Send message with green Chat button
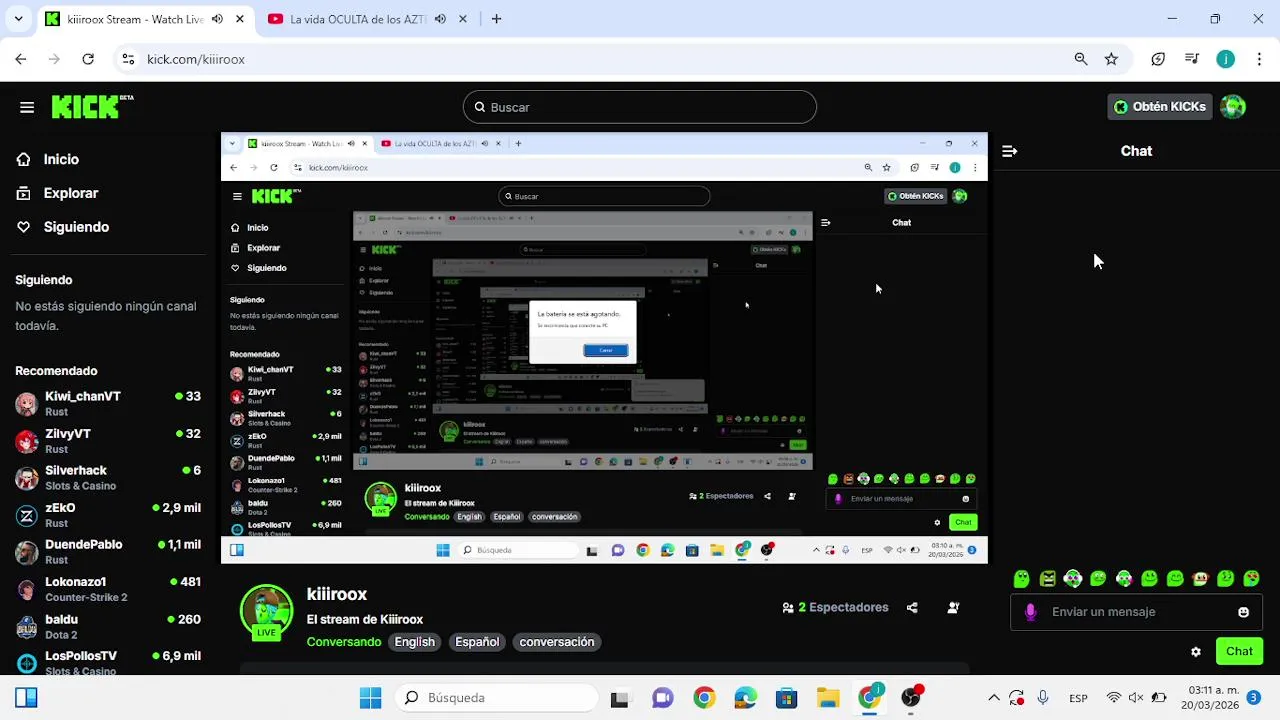This screenshot has height=720, width=1280. 1239,651
